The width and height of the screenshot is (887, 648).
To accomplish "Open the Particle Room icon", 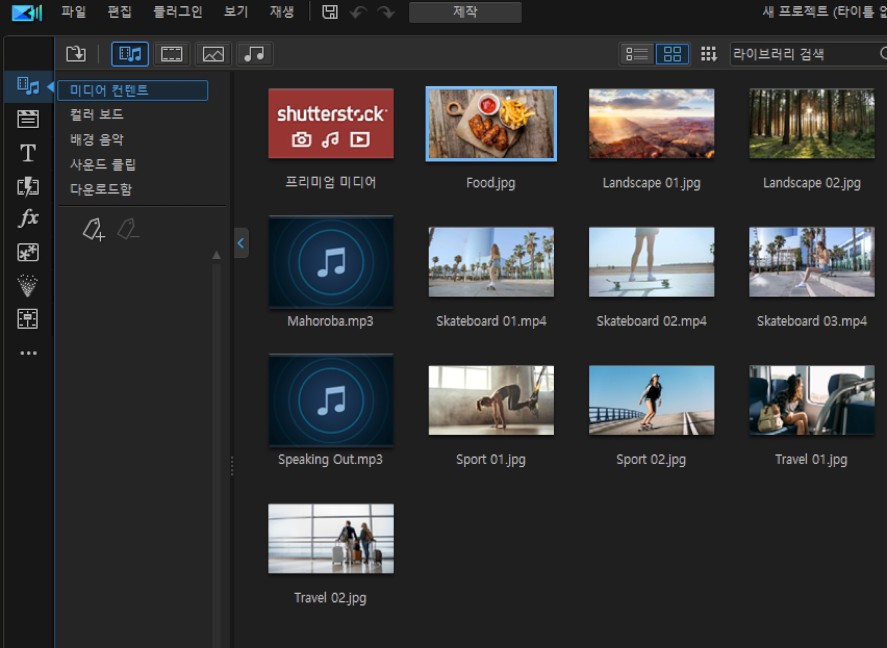I will [x=28, y=286].
